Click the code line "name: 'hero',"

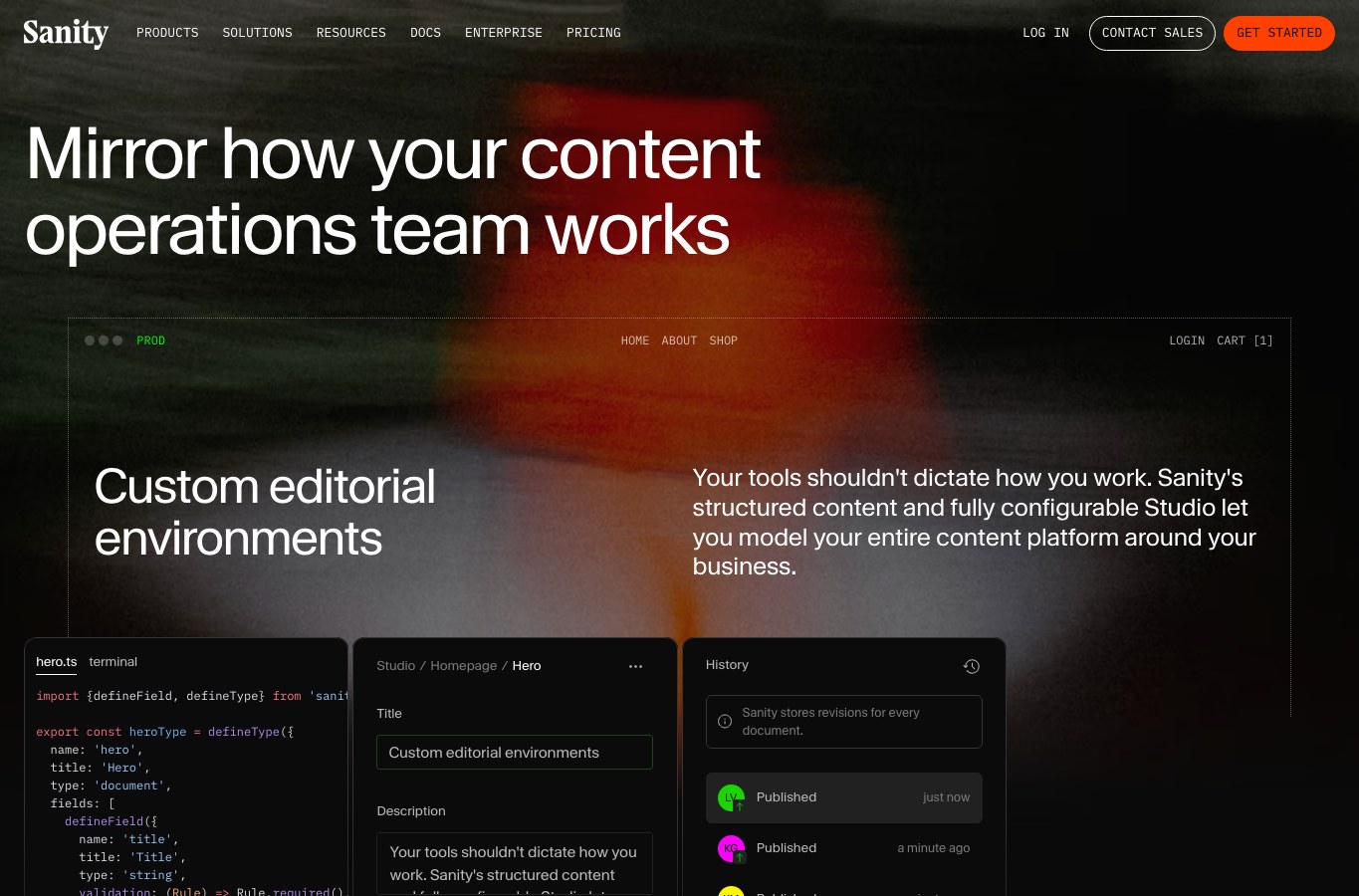click(97, 750)
